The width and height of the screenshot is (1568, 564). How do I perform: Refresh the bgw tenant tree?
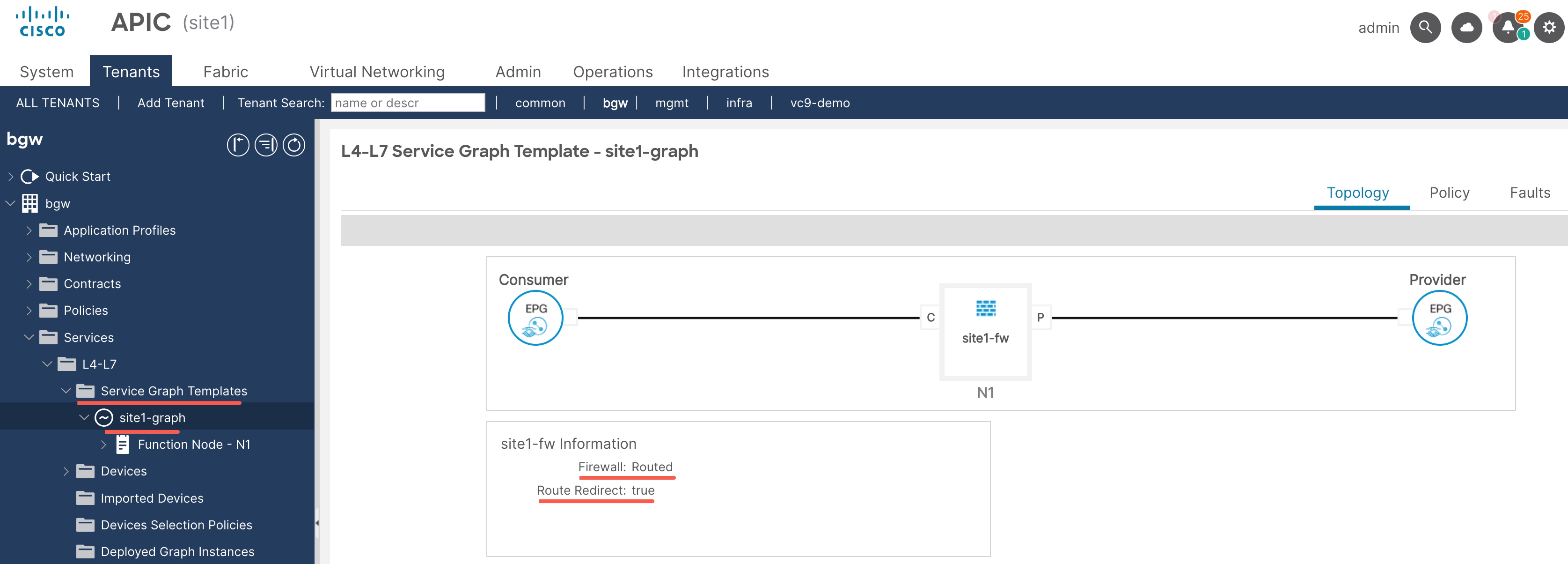tap(294, 145)
